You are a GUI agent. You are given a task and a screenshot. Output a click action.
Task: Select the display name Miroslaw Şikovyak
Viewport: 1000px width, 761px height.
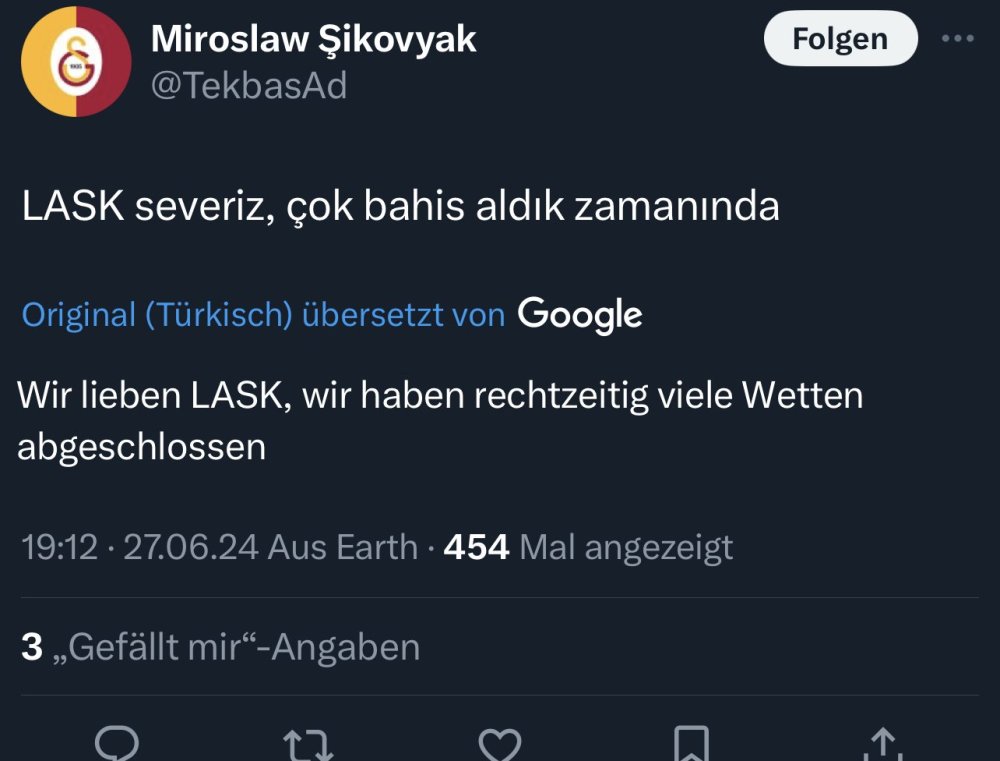(x=313, y=38)
